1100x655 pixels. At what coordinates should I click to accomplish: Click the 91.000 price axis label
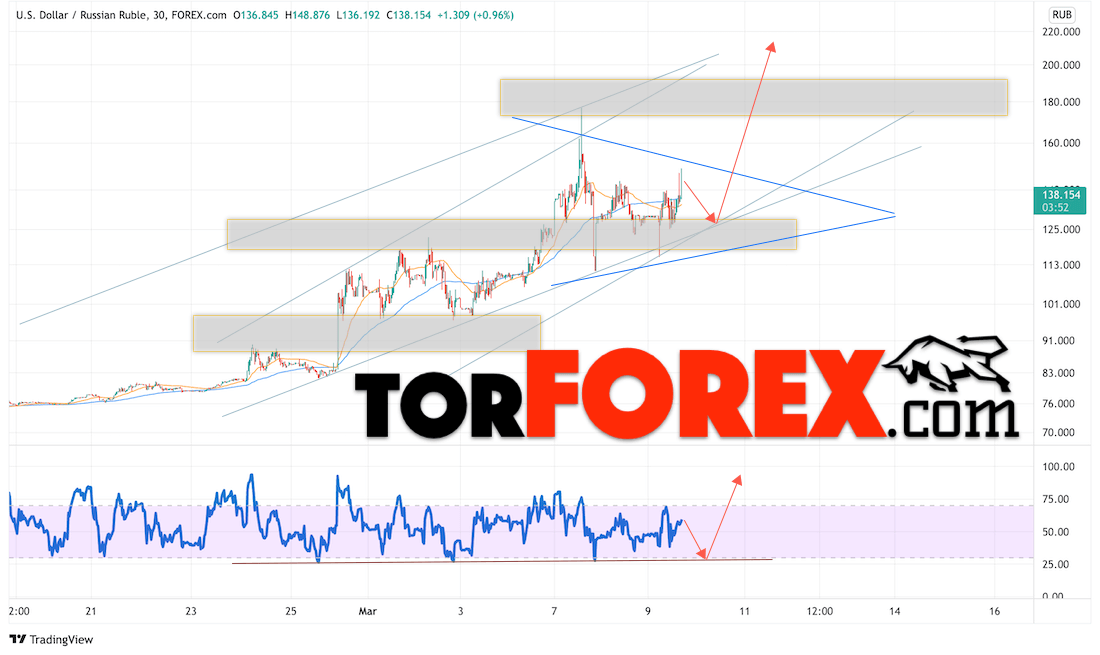[1059, 341]
